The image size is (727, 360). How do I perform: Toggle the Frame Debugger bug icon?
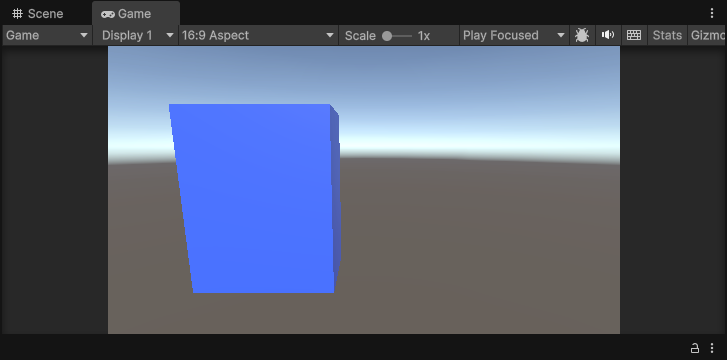[x=582, y=35]
